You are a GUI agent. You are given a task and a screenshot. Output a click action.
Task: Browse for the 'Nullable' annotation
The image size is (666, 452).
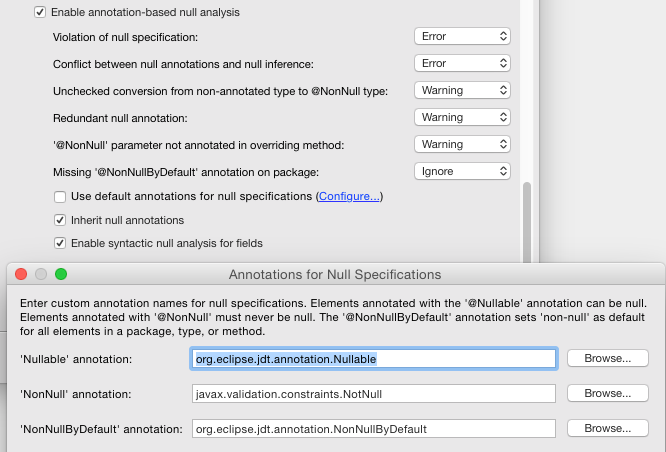click(607, 358)
